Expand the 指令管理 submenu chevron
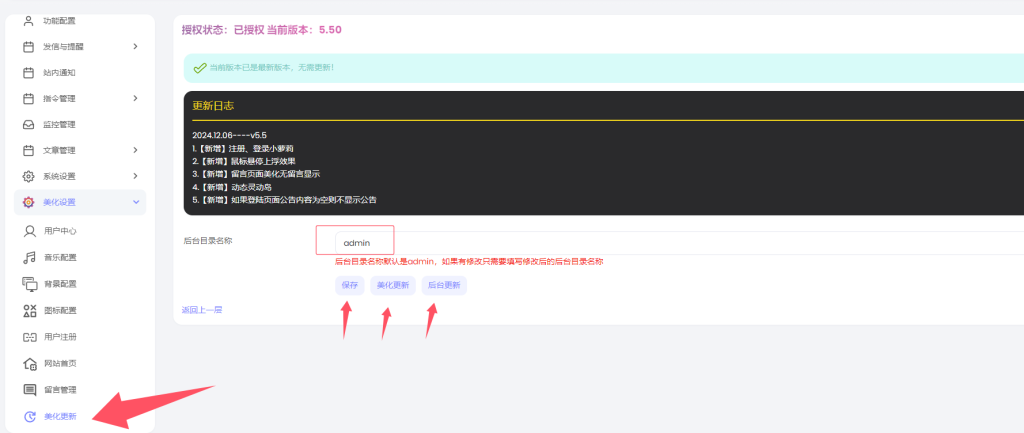 coord(135,98)
